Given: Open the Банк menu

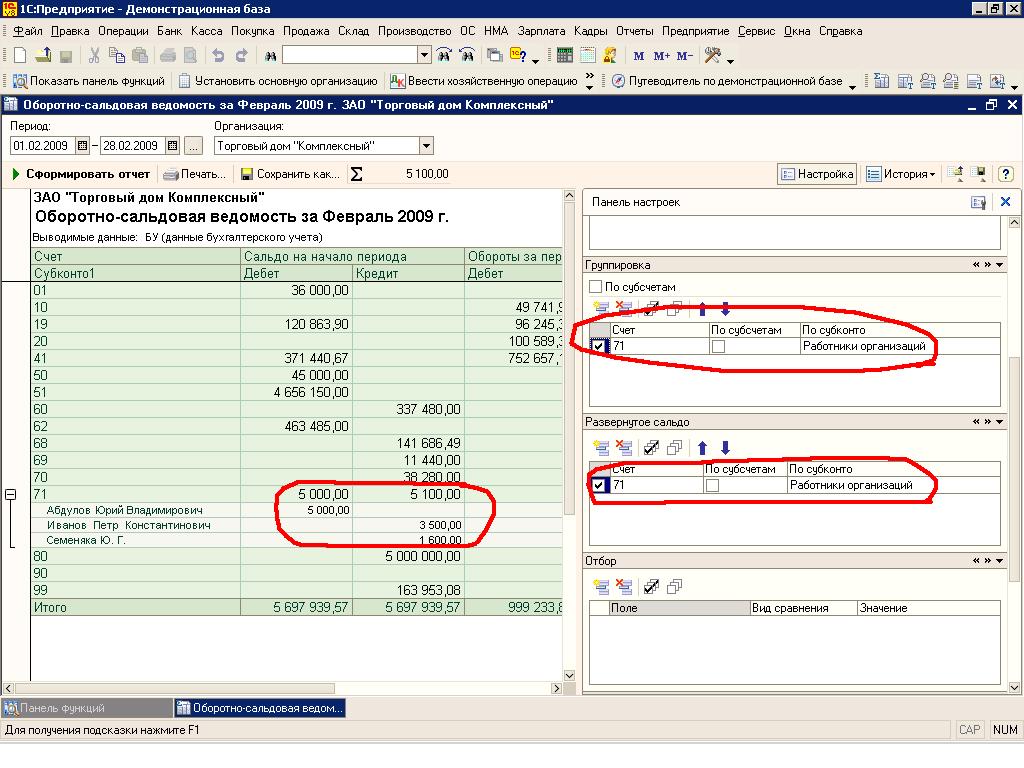Looking at the screenshot, I should pos(170,31).
